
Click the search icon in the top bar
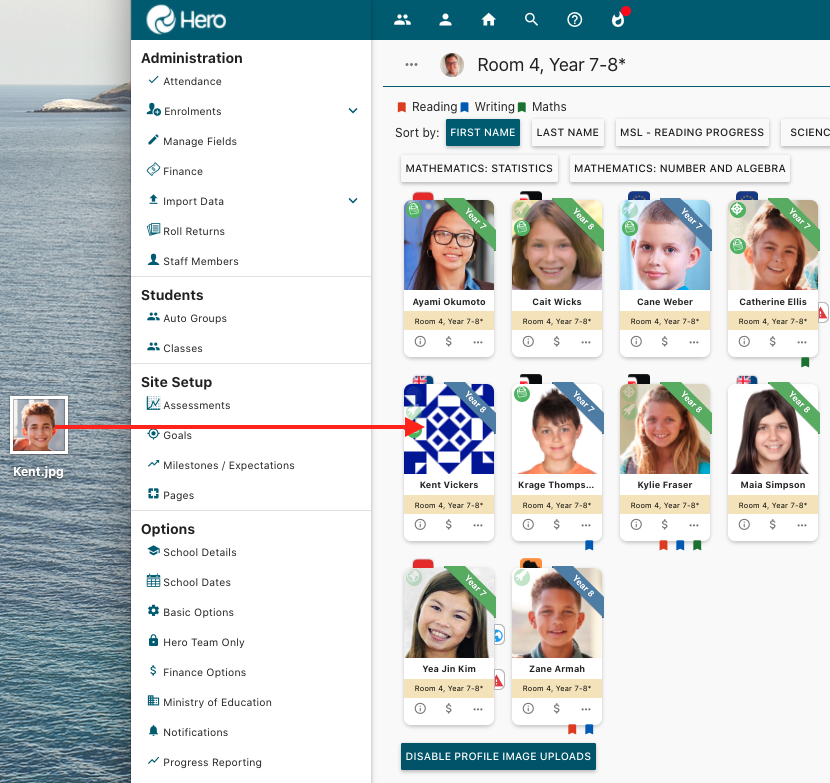[531, 19]
